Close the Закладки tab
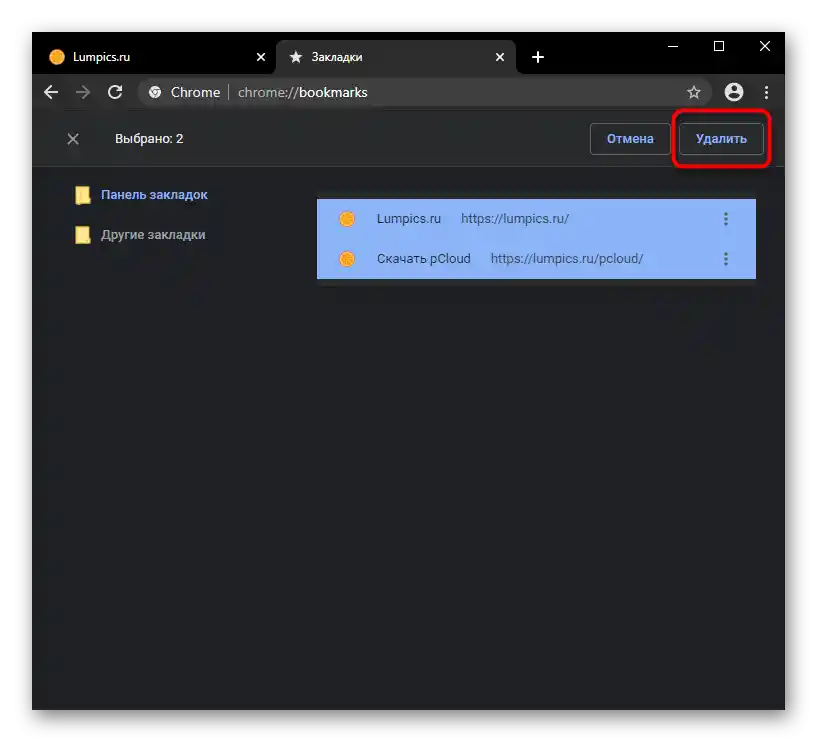Image resolution: width=817 pixels, height=742 pixels. tap(500, 57)
